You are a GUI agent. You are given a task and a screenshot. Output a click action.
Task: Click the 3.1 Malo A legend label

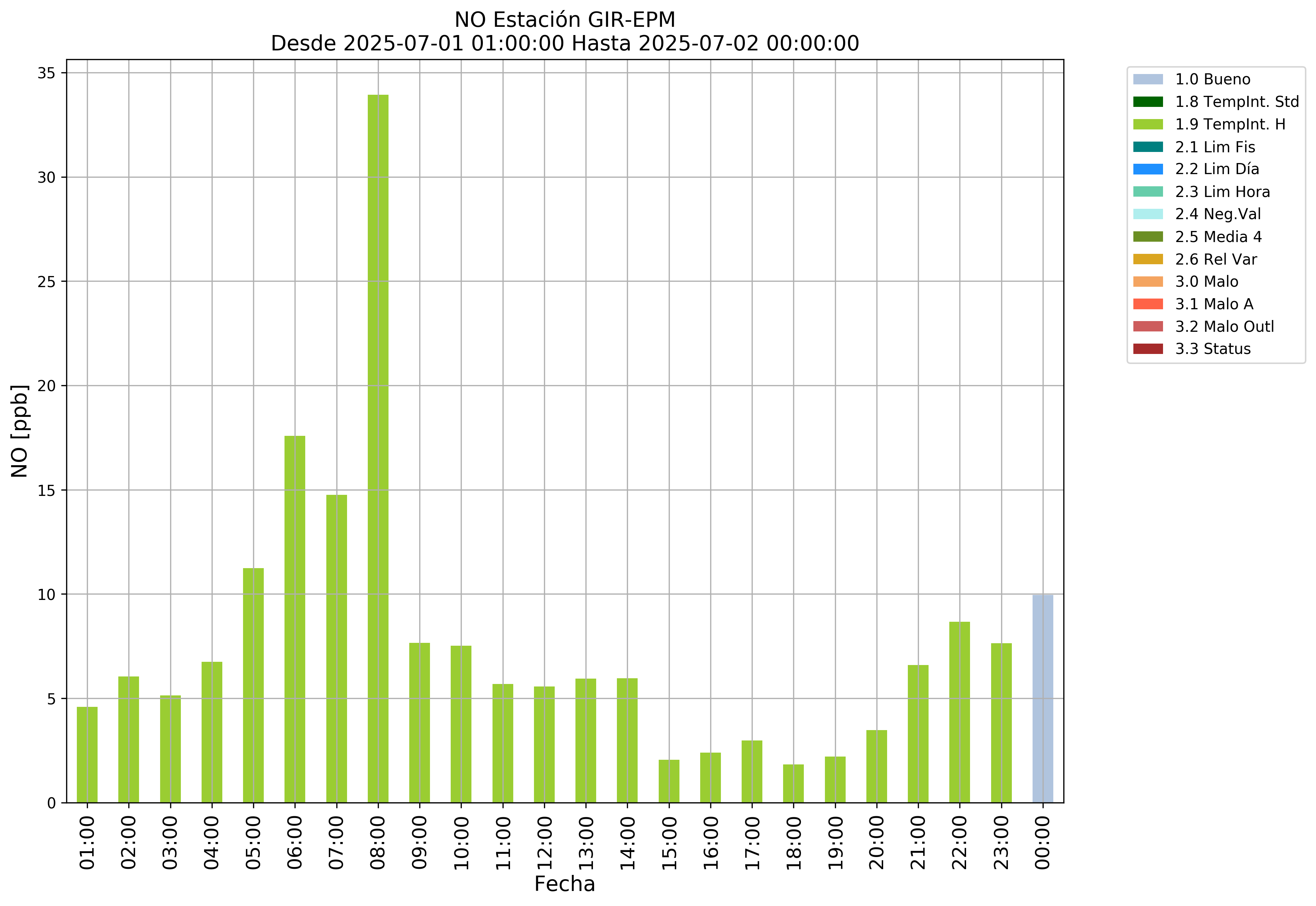pyautogui.click(x=1214, y=304)
